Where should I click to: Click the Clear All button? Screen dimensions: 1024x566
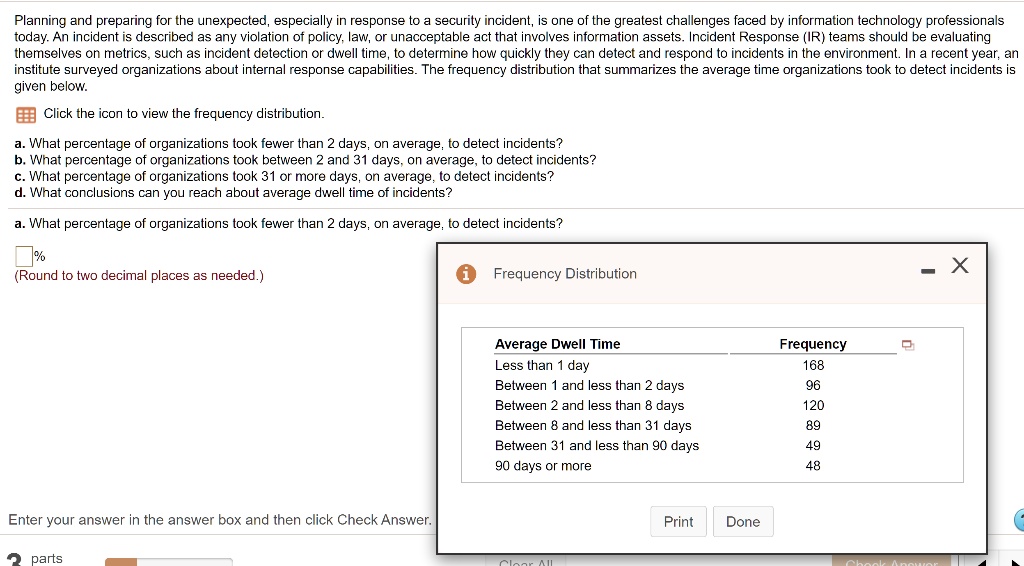point(527,561)
